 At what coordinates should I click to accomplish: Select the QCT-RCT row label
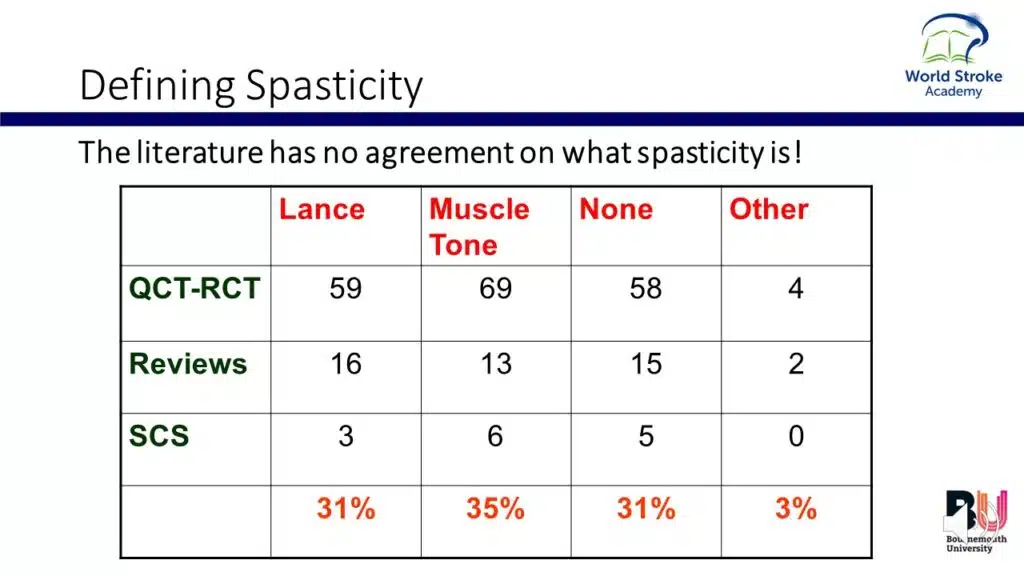pos(195,289)
